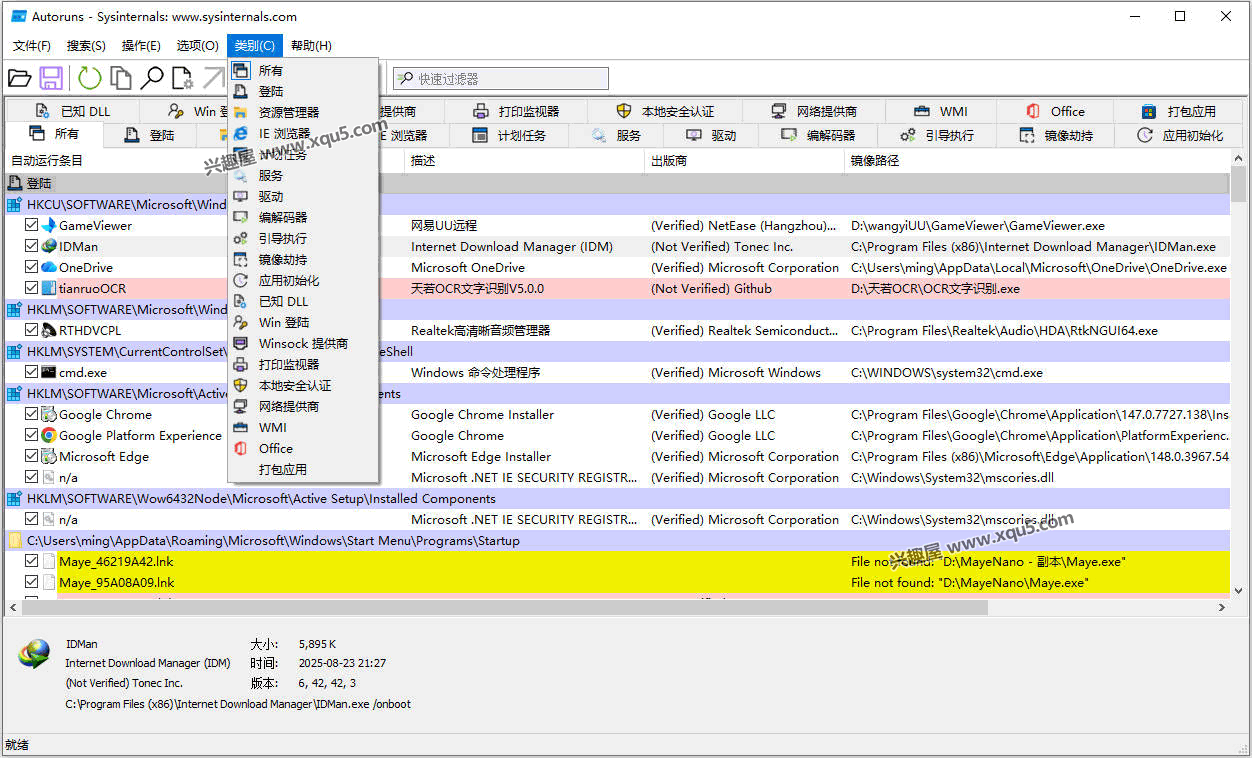Uncheck the GameViewer autorun checkbox
The width and height of the screenshot is (1252, 758).
pos(32,226)
